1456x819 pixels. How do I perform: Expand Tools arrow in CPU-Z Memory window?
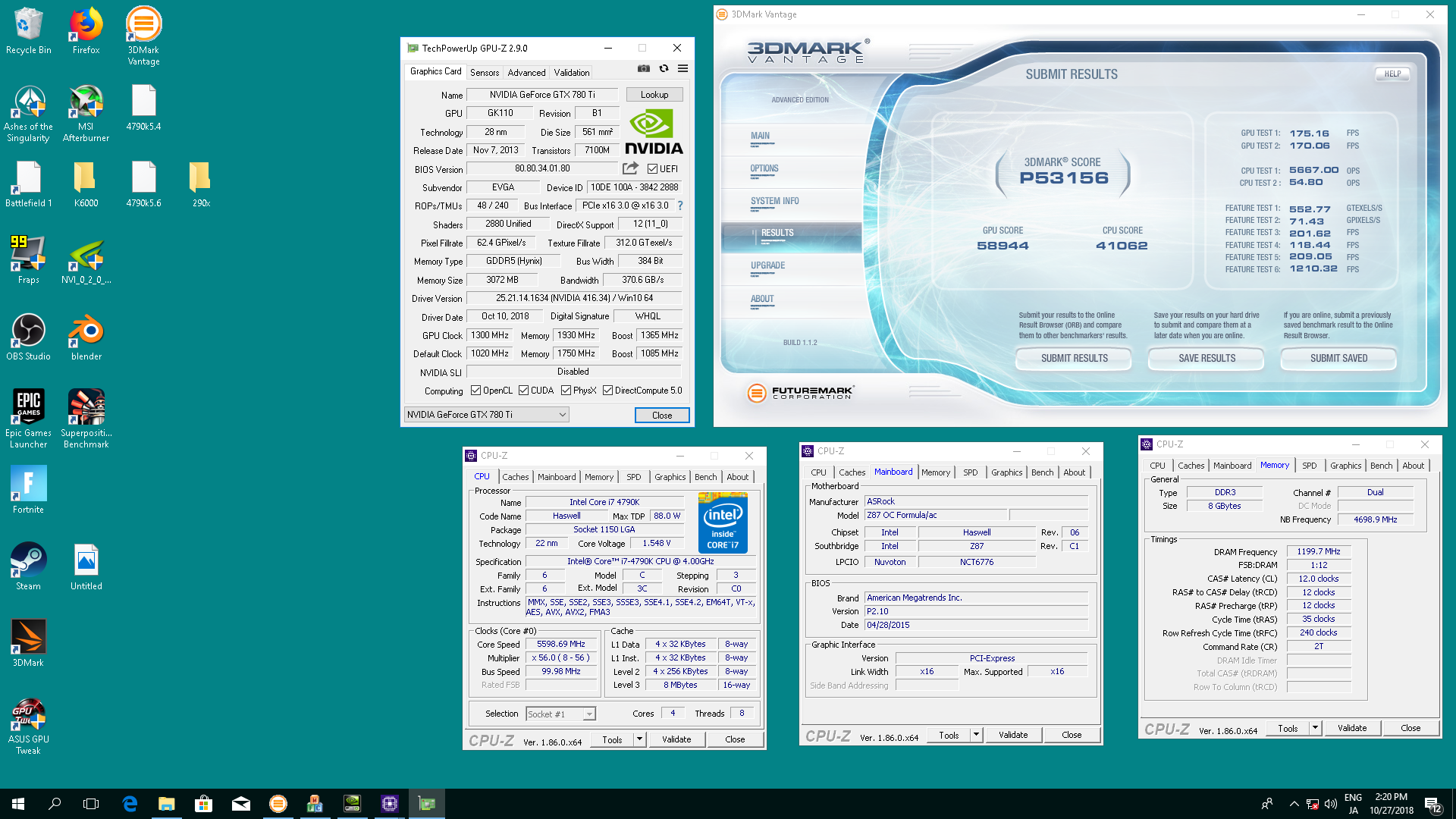pos(1315,728)
